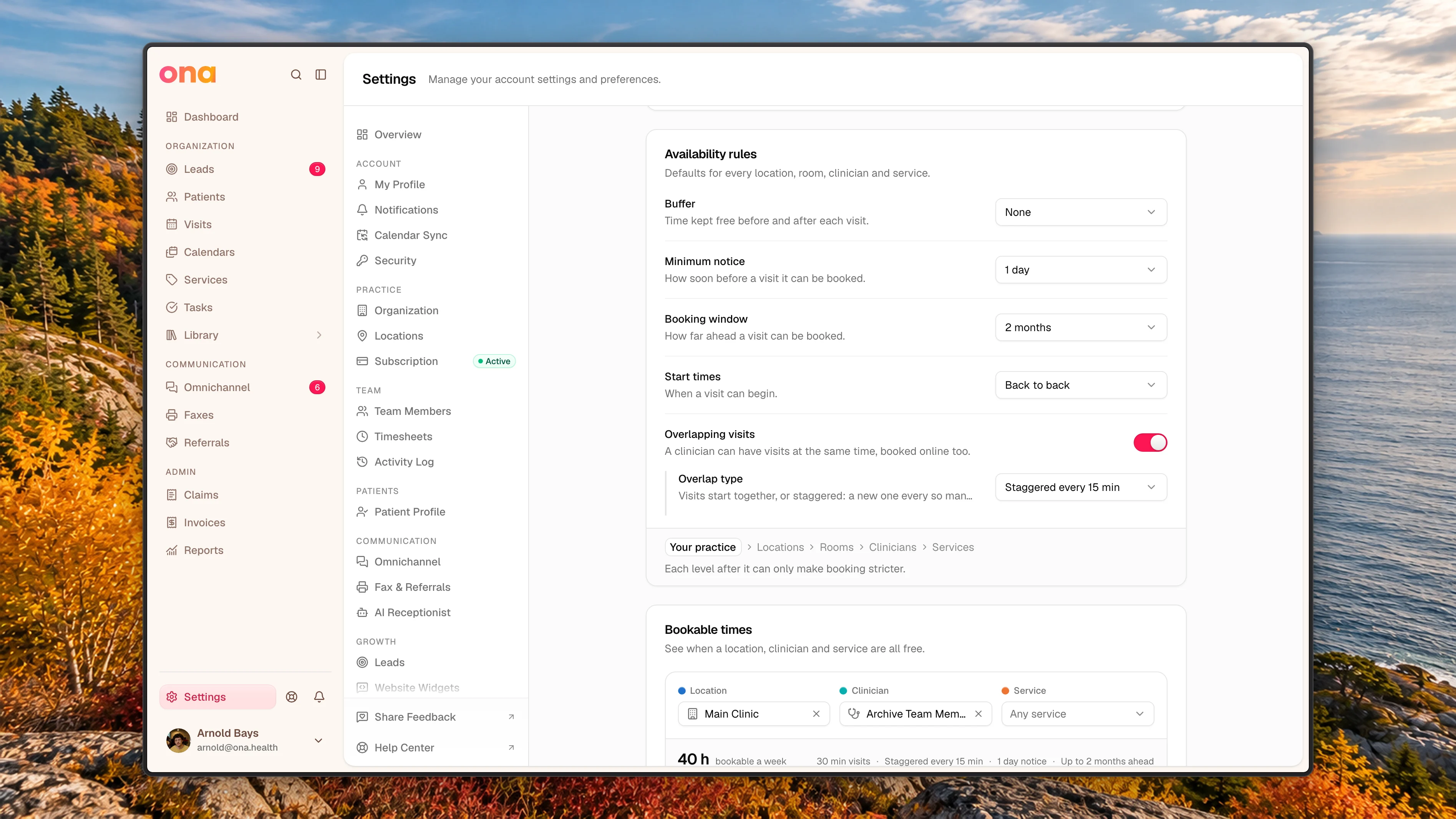The image size is (1456, 819).
Task: Open Overlap type Staggered every 15 min
Action: click(1081, 487)
